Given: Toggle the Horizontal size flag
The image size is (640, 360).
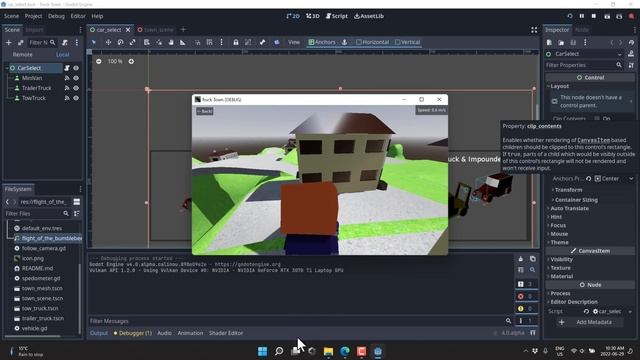Looking at the screenshot, I should pos(372,42).
